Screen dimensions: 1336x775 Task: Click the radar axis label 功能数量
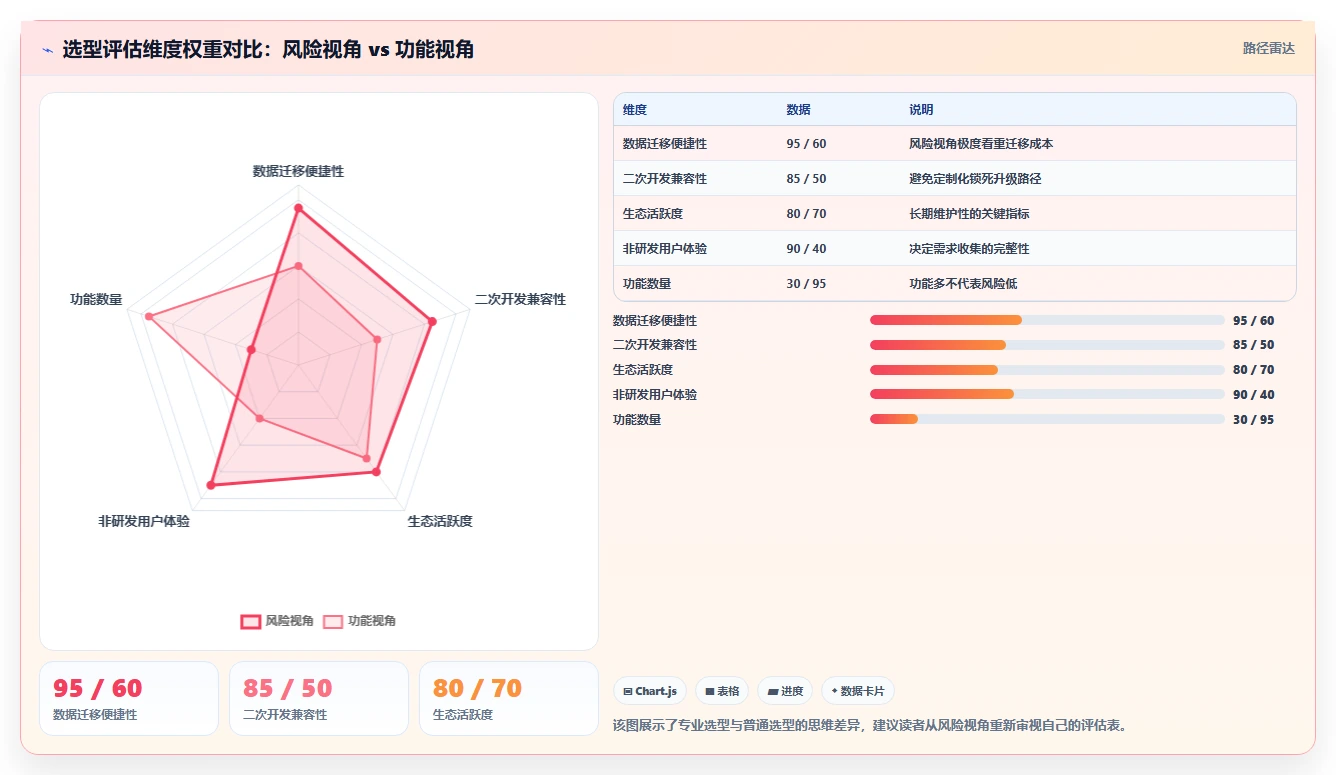96,300
